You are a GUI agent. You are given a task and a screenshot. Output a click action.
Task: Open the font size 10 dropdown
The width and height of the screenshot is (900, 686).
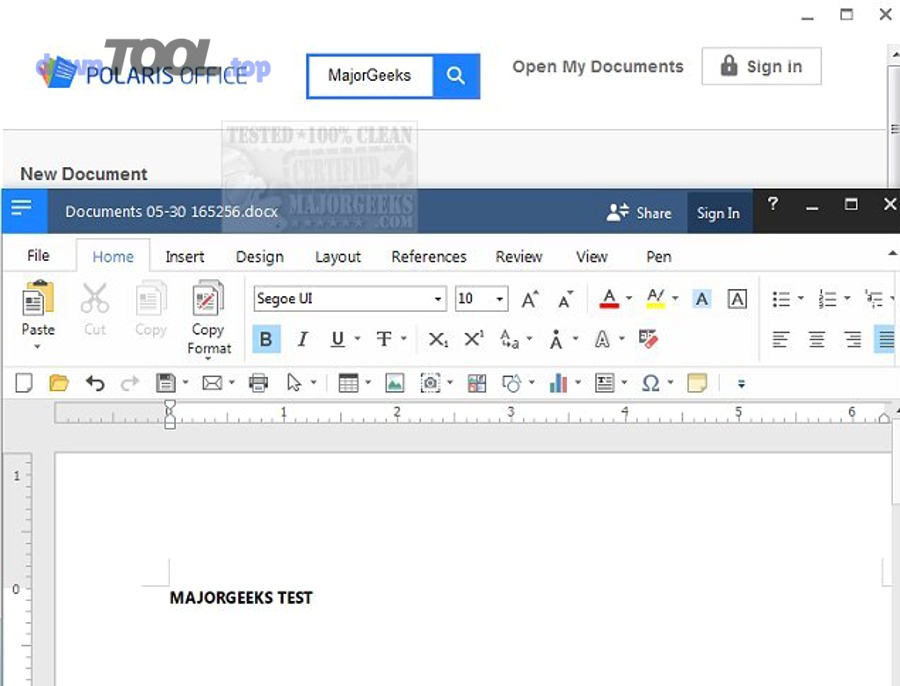coord(500,299)
